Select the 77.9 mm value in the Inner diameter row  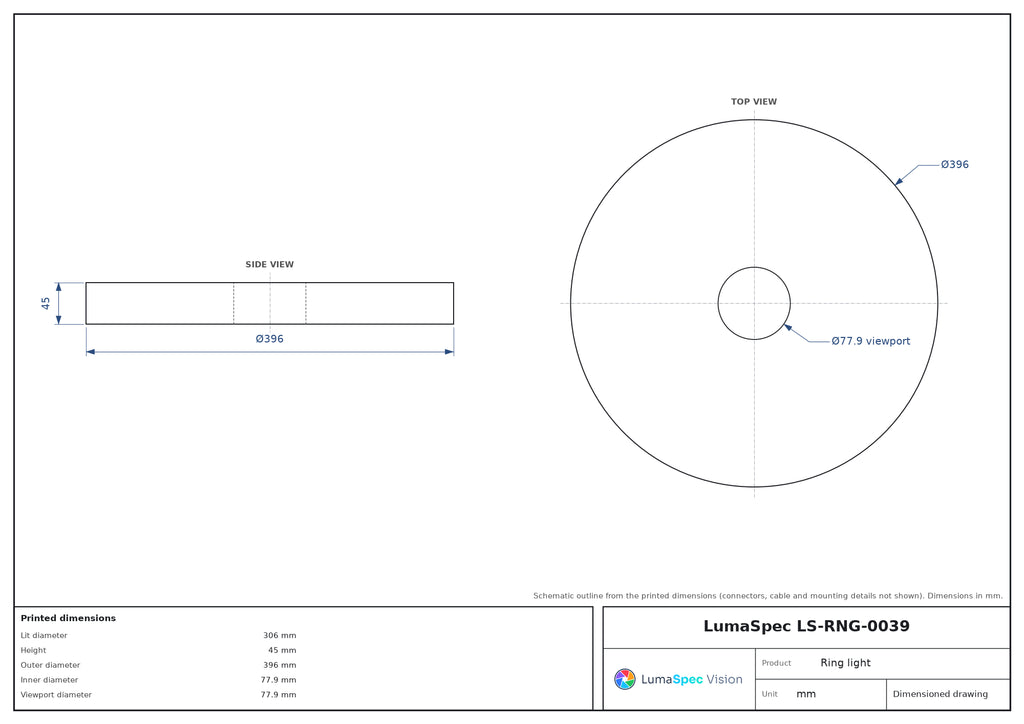tap(278, 680)
